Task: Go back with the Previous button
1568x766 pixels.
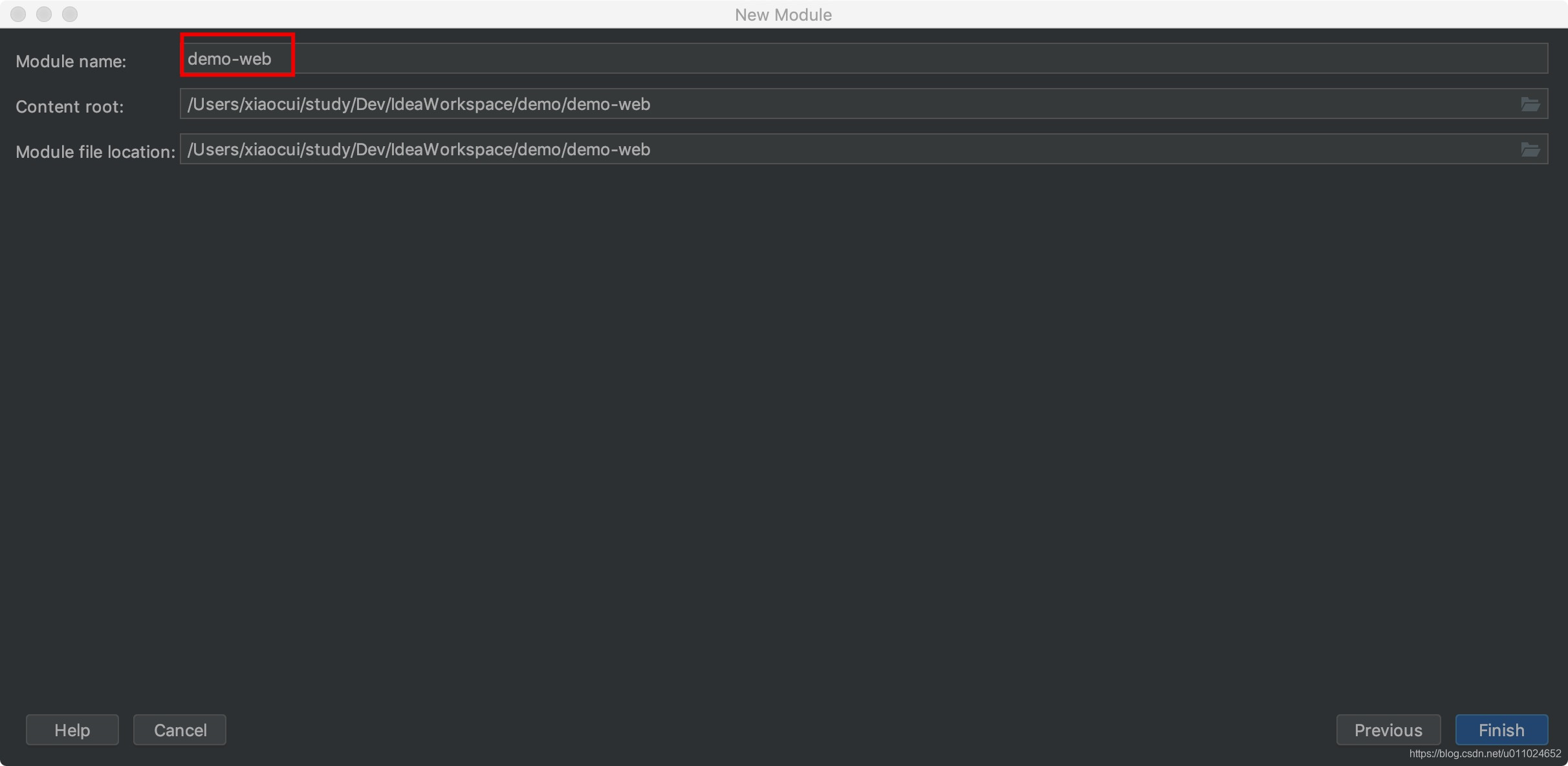Action: 1388,730
